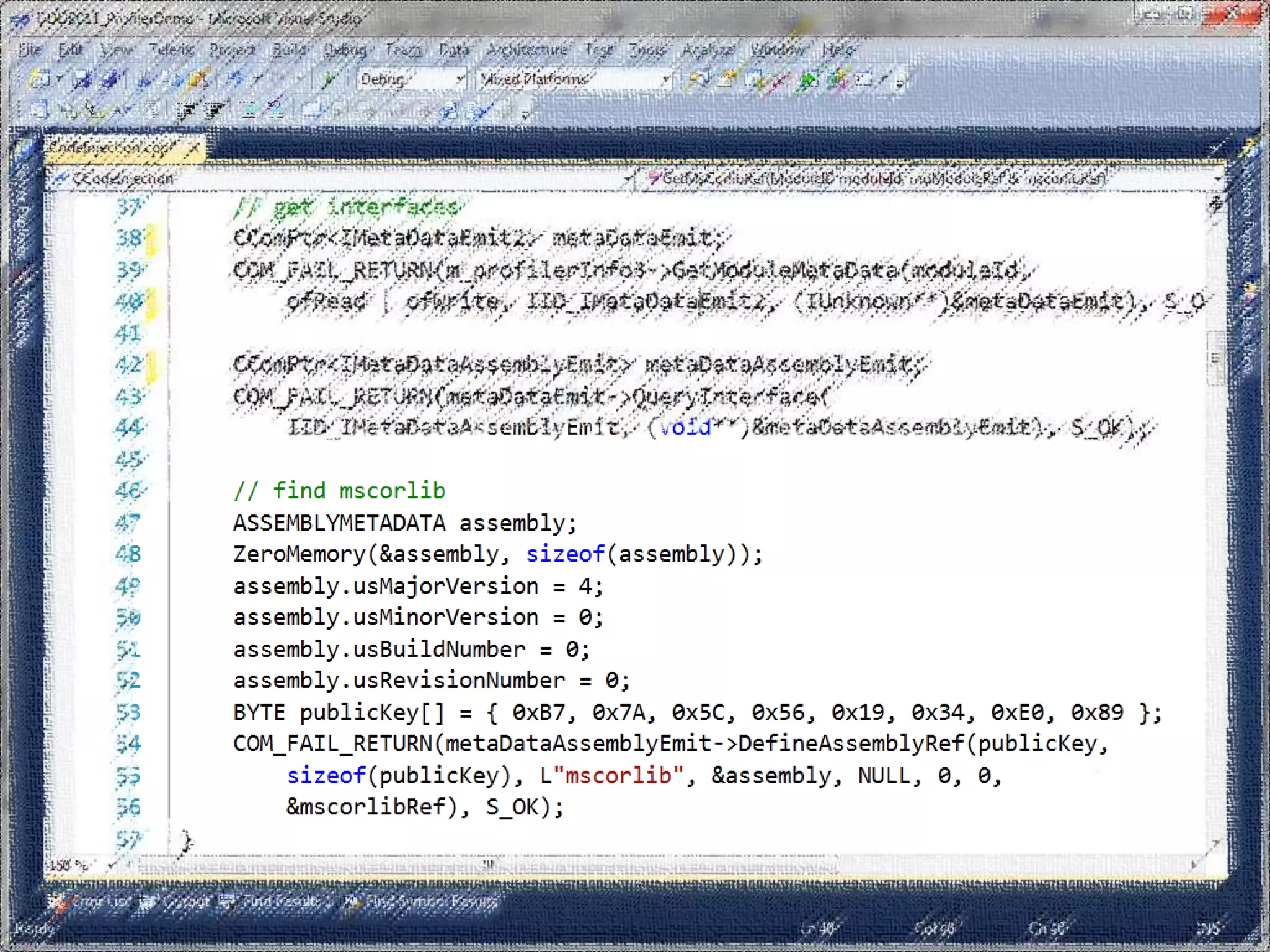Open the Mixed Platforms dropdown

(x=665, y=79)
